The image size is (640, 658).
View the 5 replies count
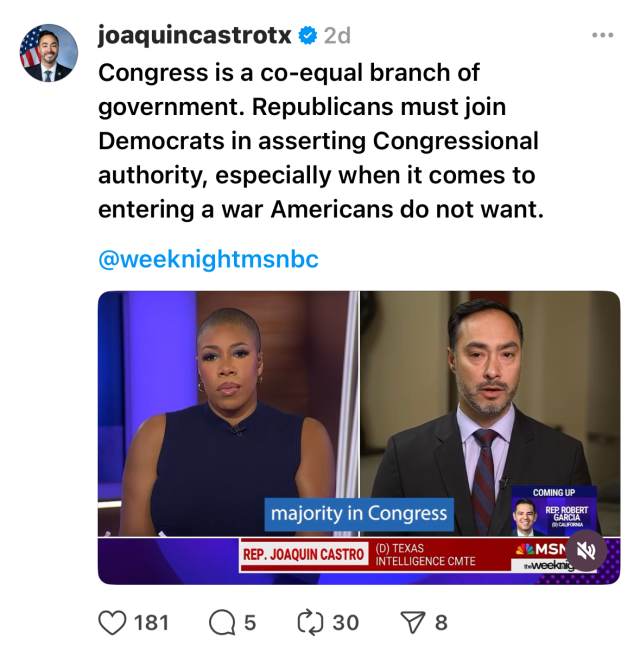[x=250, y=622]
